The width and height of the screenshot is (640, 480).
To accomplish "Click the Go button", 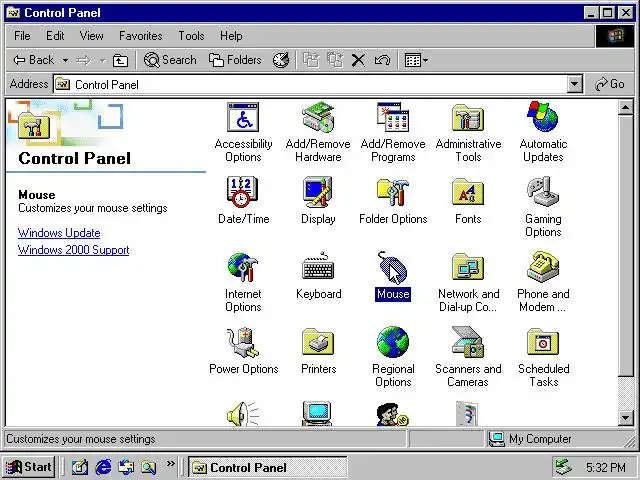I will pos(610,84).
